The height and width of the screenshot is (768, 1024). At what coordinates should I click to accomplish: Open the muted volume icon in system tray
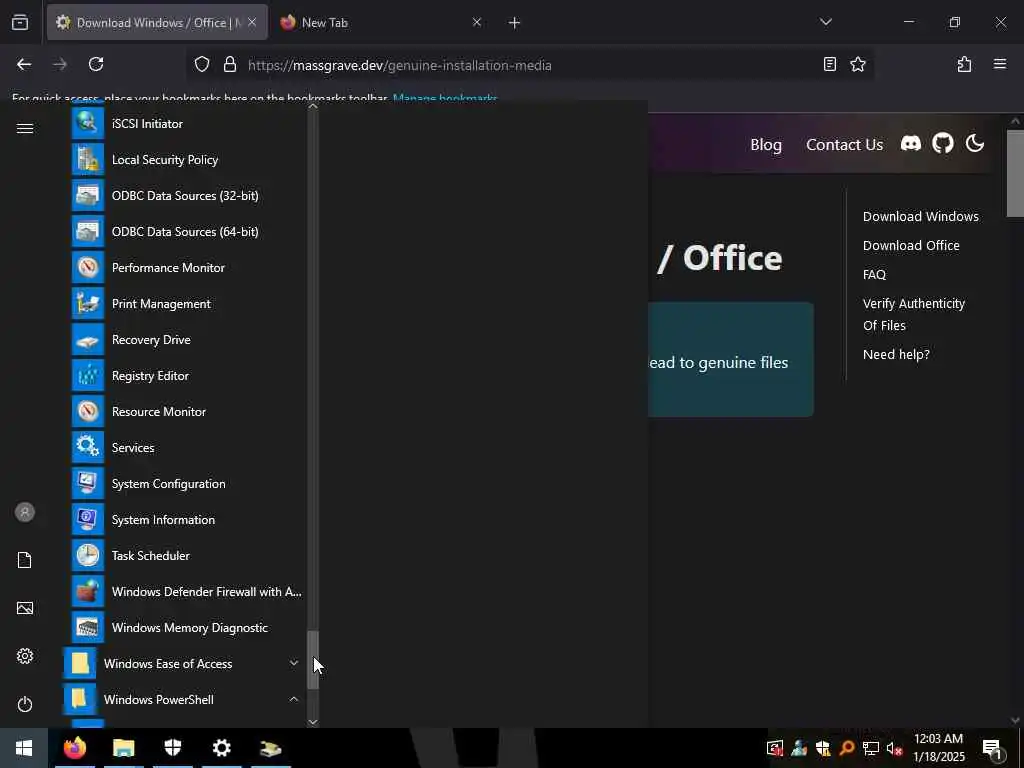pos(894,748)
